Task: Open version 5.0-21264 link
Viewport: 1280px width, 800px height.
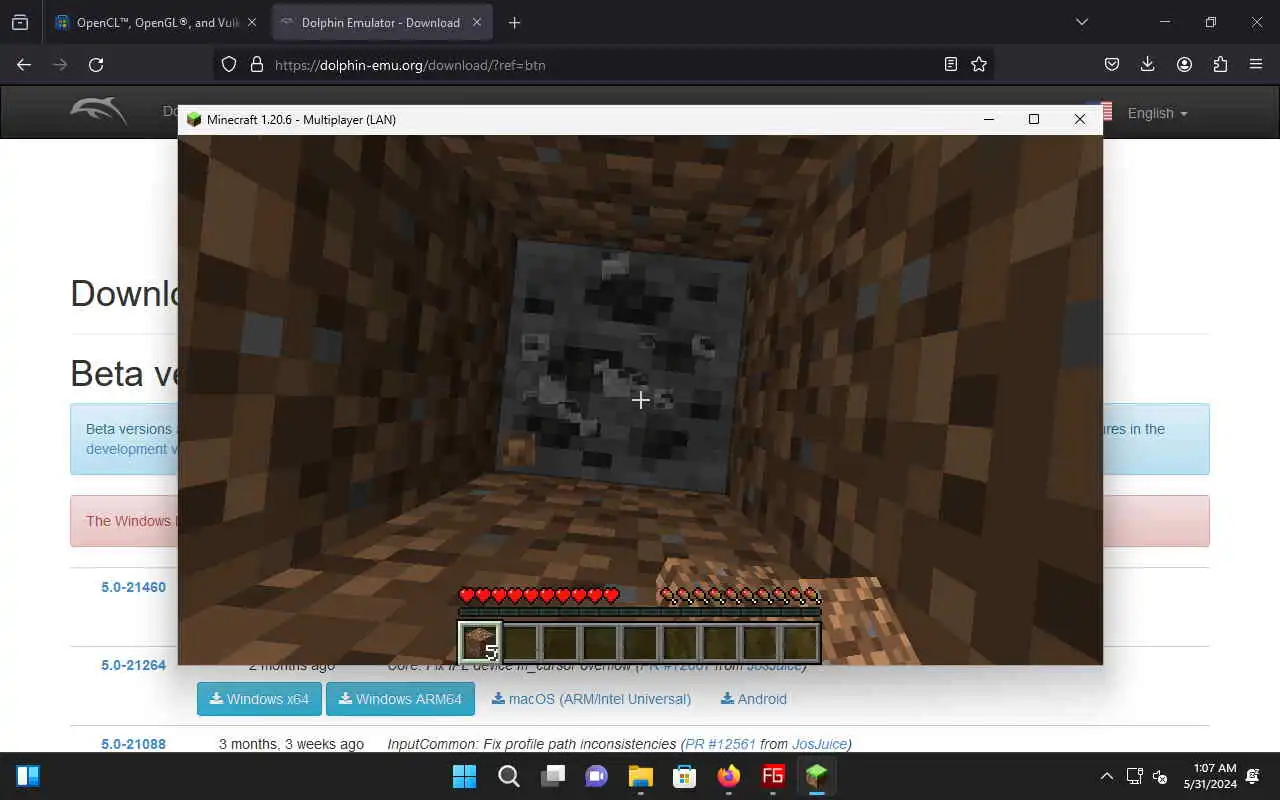Action: [133, 665]
